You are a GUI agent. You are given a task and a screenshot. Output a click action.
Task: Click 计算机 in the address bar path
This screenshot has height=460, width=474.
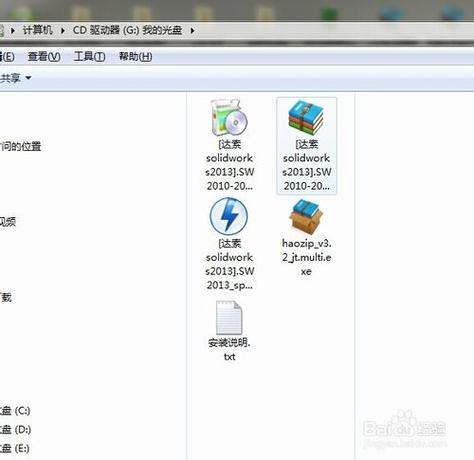38,30
